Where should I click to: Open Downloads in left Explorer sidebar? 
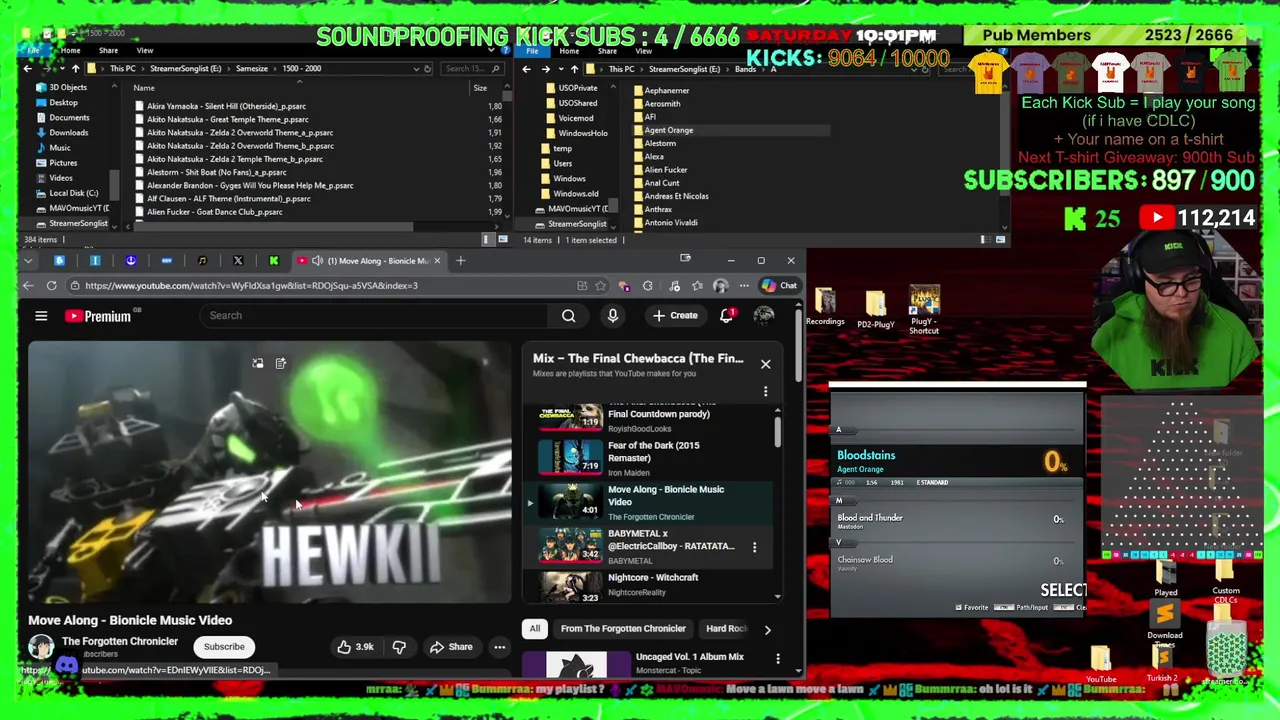pos(68,133)
